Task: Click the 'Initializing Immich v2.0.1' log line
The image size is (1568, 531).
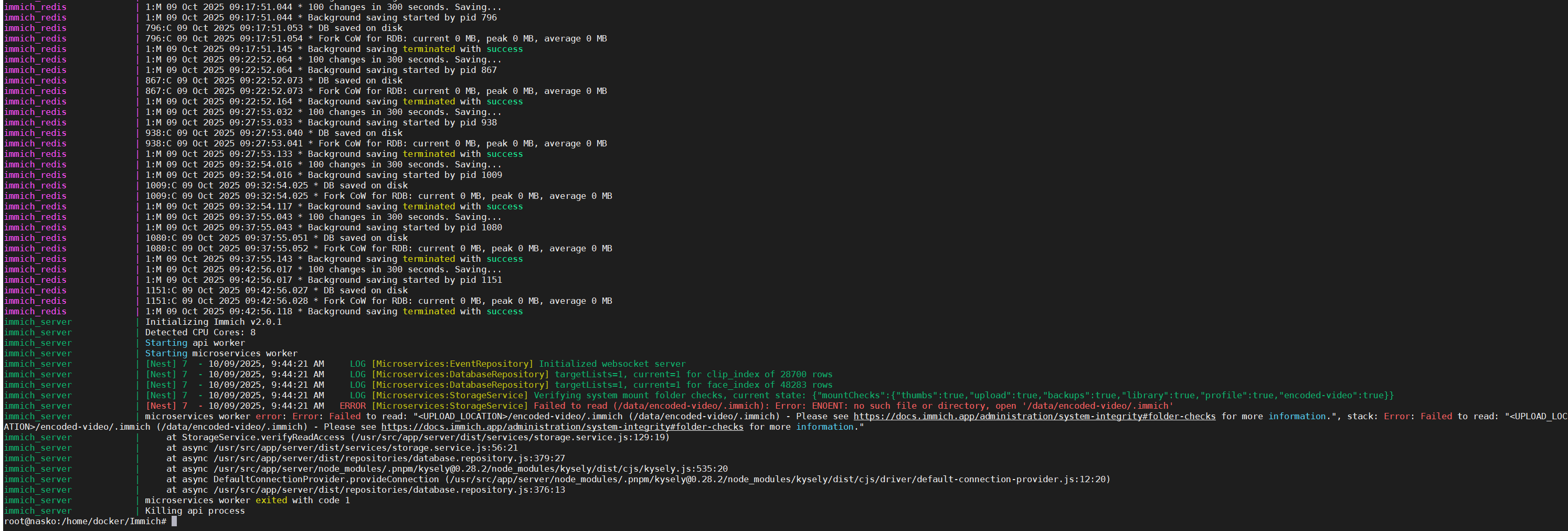Action: coord(213,322)
